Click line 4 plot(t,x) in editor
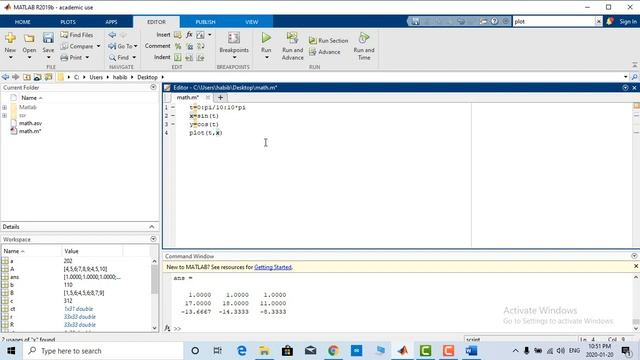Screen dimensions: 640x360 tap(206, 133)
